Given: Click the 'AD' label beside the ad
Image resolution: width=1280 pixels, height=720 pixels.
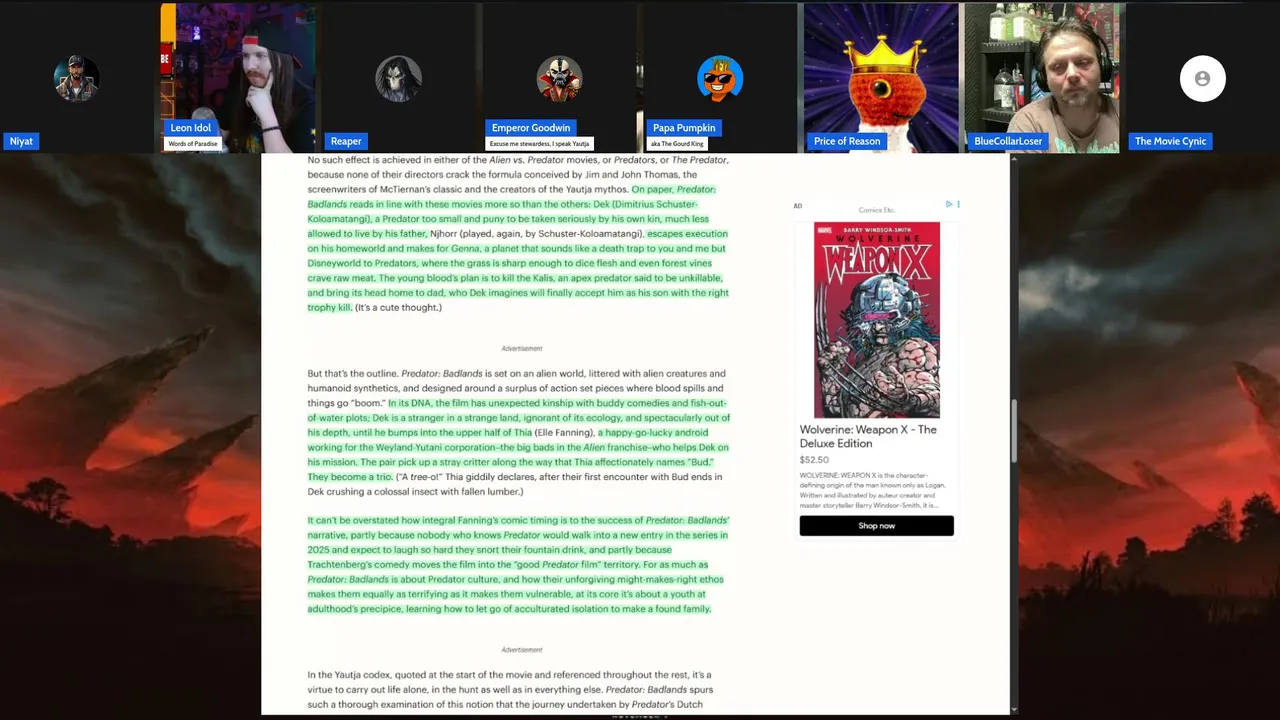Looking at the screenshot, I should pos(797,206).
